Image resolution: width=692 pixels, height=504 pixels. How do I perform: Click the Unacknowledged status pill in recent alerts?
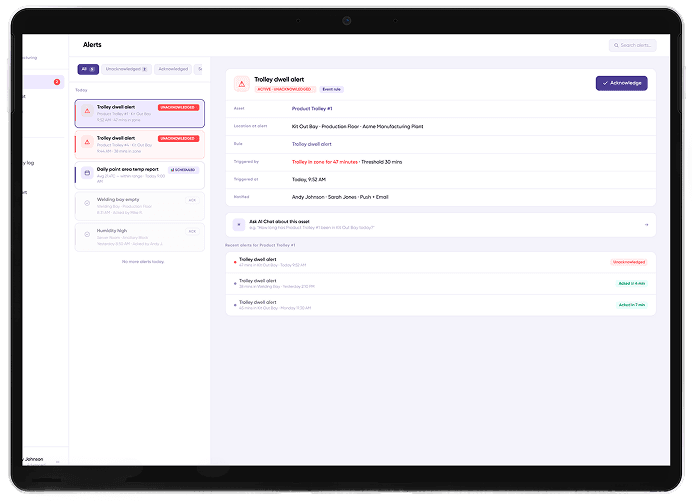[629, 262]
